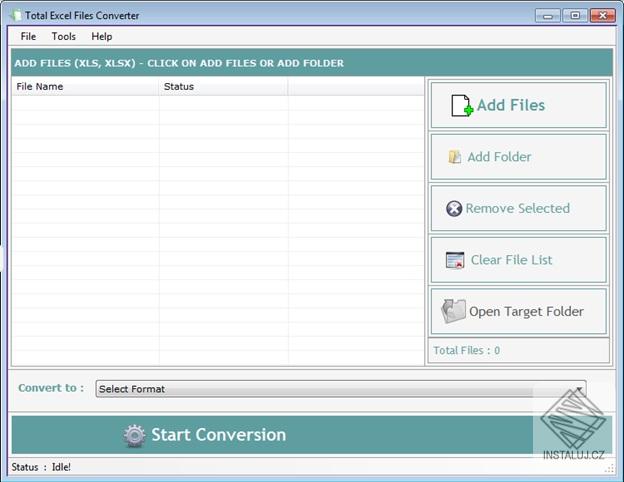
Task: Click the gear icon on Start Conversion
Action: [134, 435]
